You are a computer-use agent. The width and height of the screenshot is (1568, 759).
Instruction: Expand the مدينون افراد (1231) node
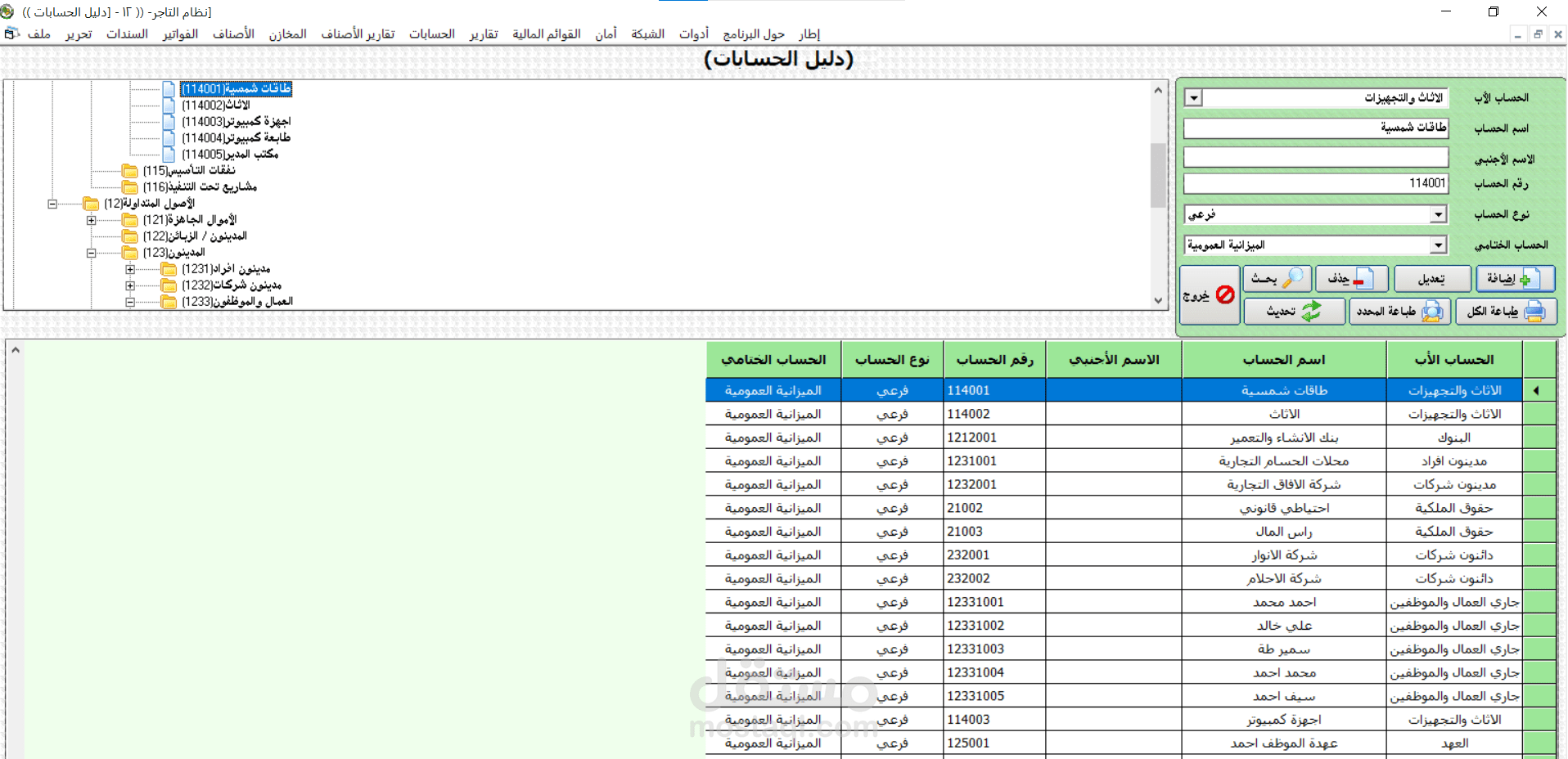[130, 269]
